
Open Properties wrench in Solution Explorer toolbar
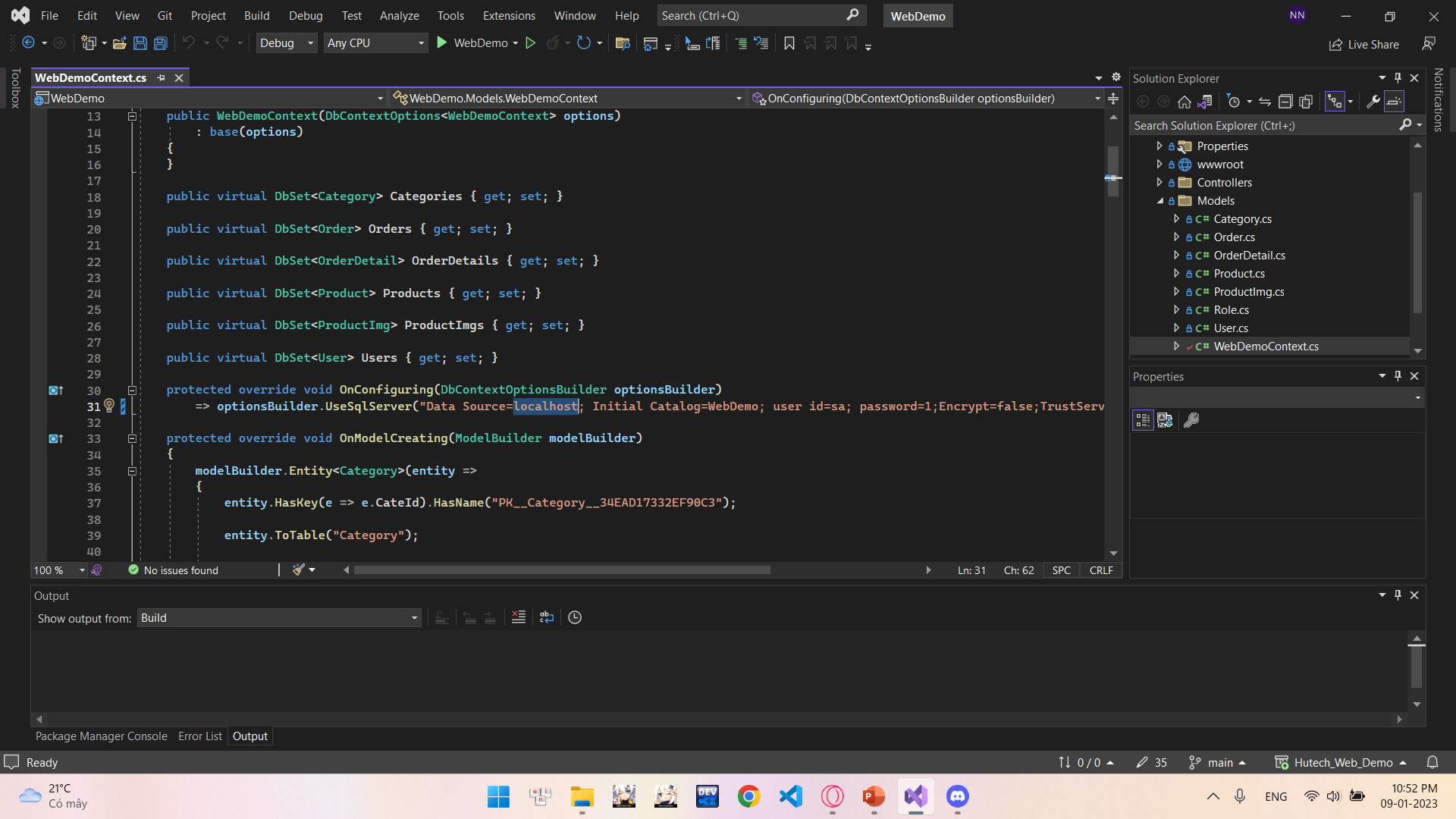tap(1373, 102)
